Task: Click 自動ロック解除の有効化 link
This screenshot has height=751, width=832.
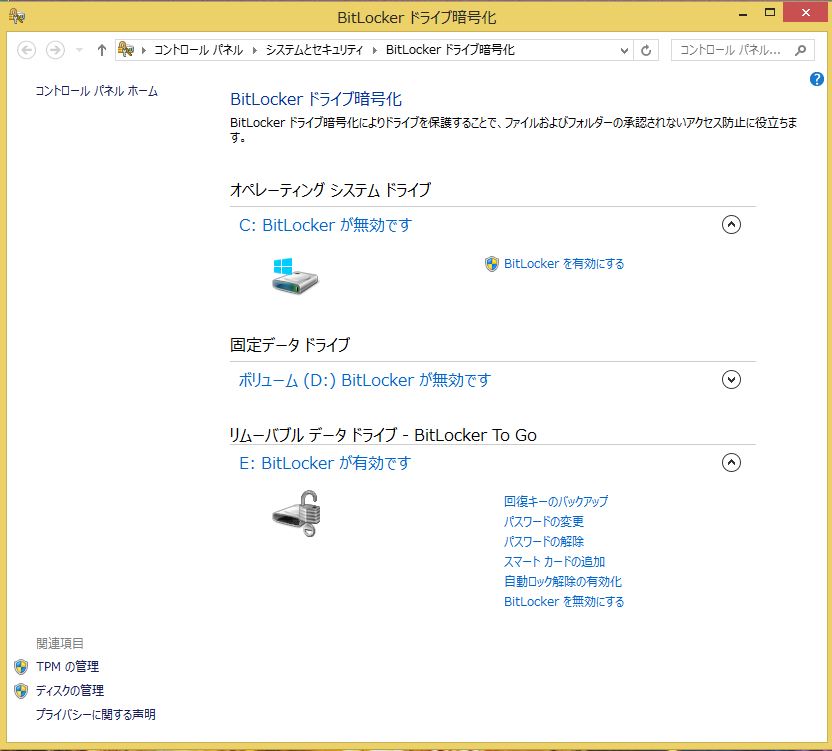Action: [x=562, y=582]
